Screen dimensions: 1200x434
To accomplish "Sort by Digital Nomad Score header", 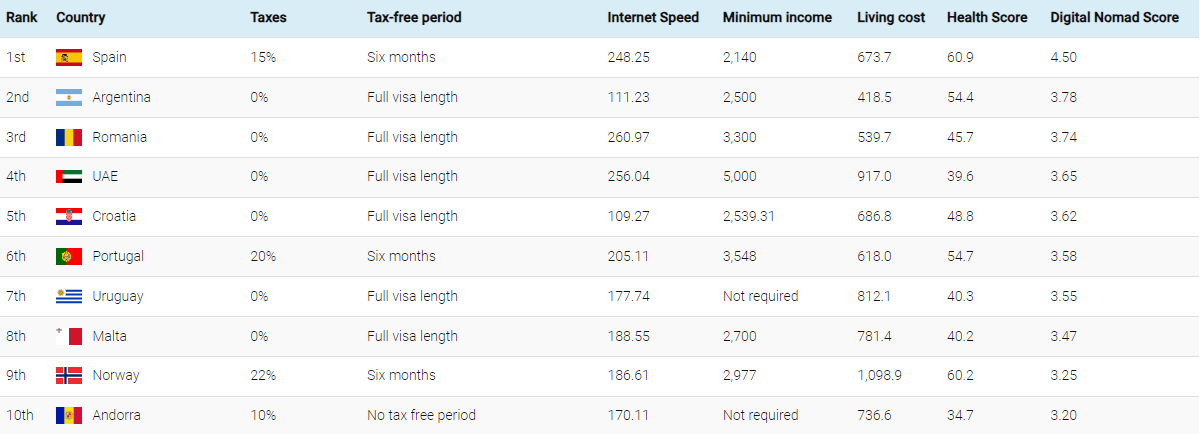I will [1114, 18].
